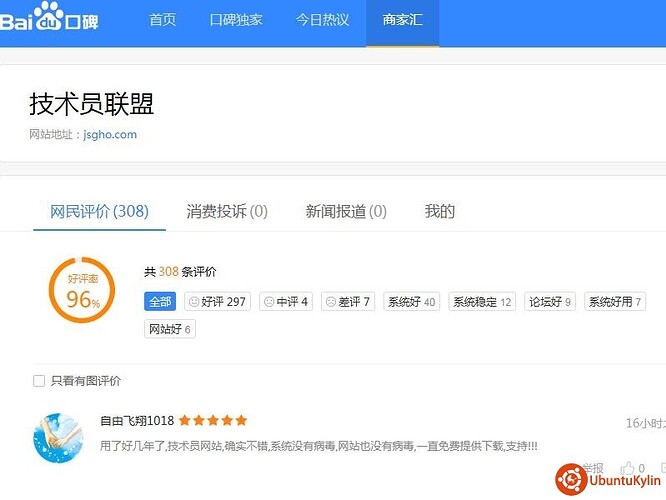Open the jsgho.com website link

pyautogui.click(x=110, y=135)
